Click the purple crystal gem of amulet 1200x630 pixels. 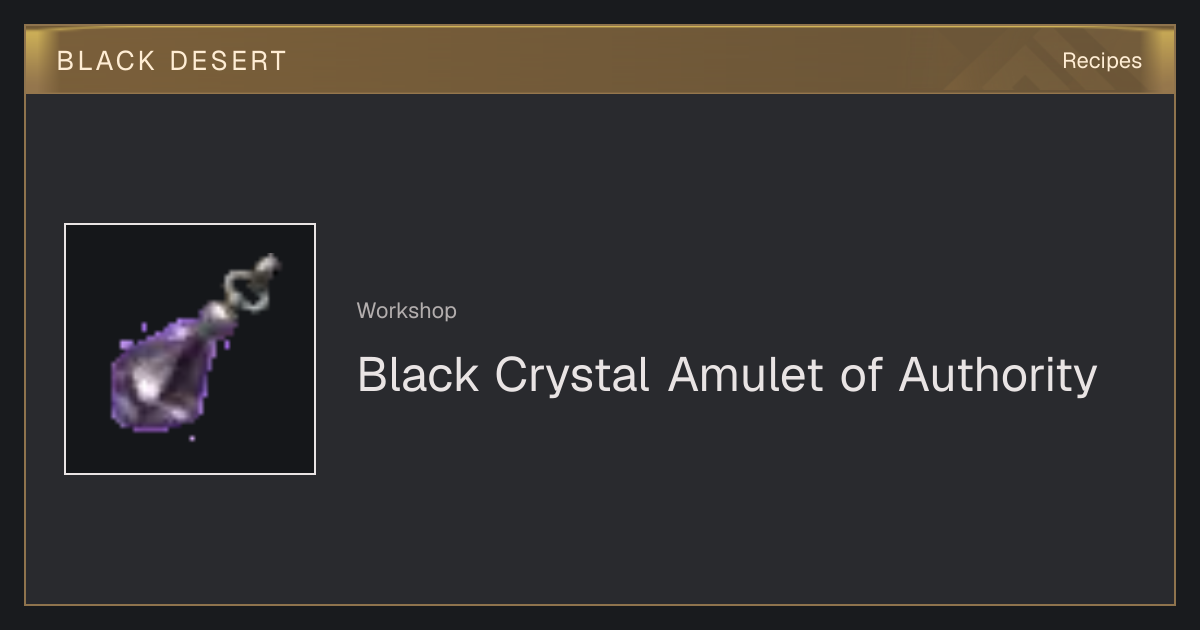167,371
